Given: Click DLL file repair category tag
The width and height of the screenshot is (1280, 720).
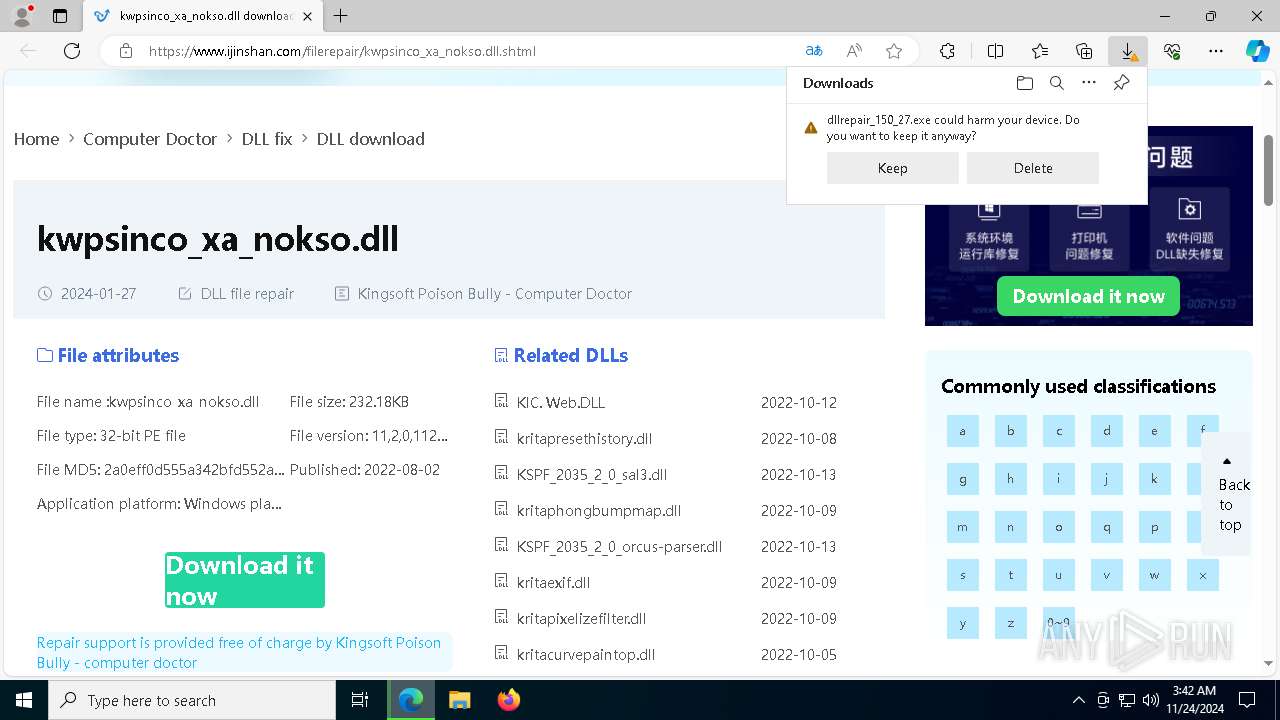Looking at the screenshot, I should pos(247,294).
